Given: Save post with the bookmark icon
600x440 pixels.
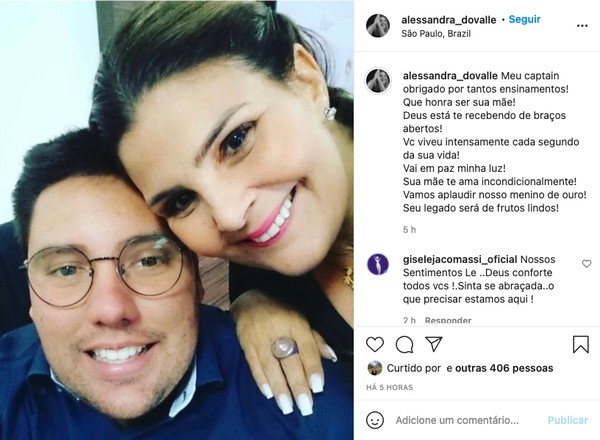Looking at the screenshot, I should pyautogui.click(x=580, y=344).
